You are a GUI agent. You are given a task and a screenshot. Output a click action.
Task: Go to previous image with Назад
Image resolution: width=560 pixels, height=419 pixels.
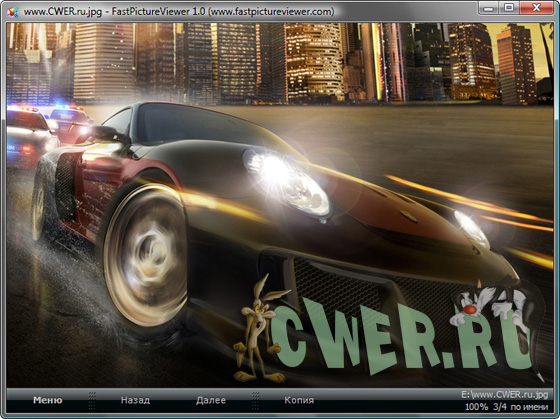pyautogui.click(x=135, y=400)
